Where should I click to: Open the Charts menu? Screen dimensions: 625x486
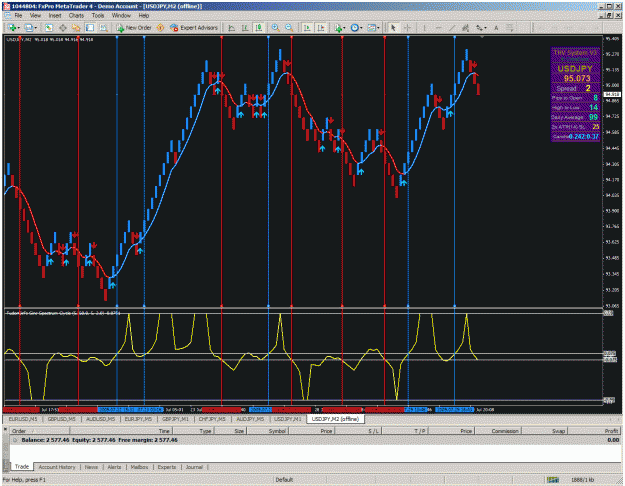coord(76,16)
